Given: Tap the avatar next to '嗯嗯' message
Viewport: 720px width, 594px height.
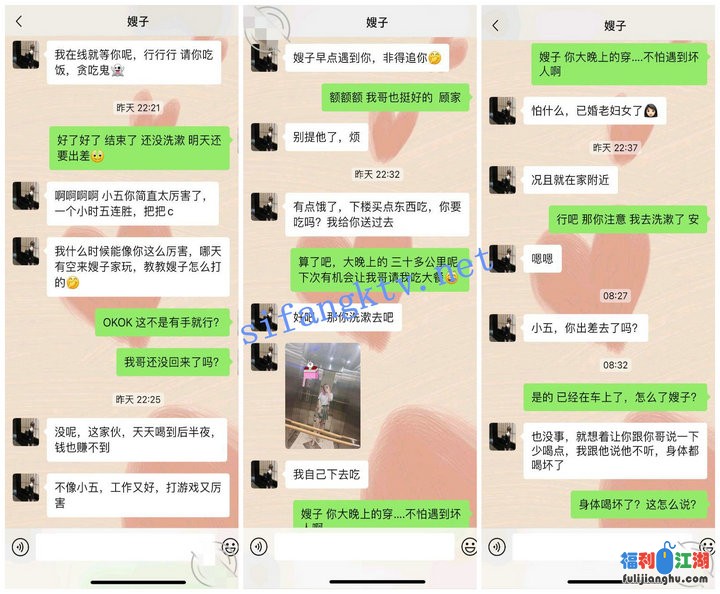Looking at the screenshot, I should click(502, 259).
